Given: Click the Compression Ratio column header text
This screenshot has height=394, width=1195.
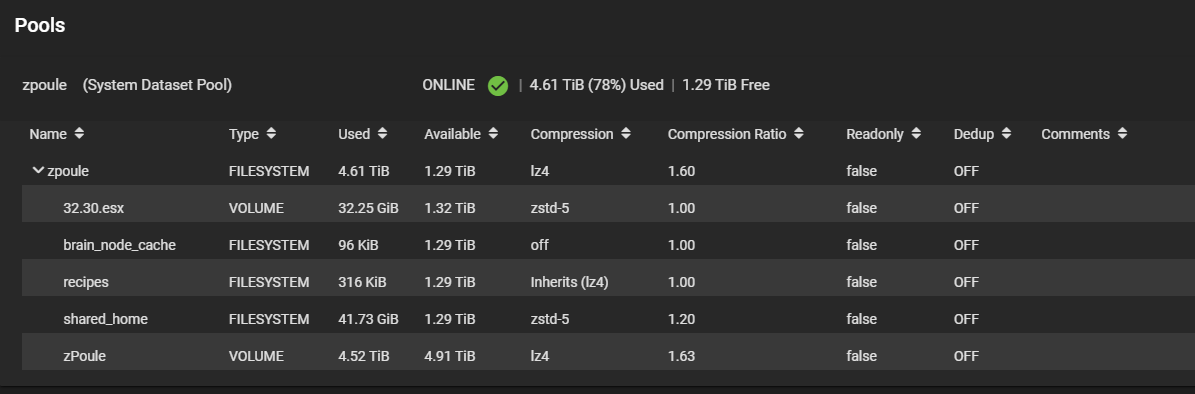Looking at the screenshot, I should 726,134.
